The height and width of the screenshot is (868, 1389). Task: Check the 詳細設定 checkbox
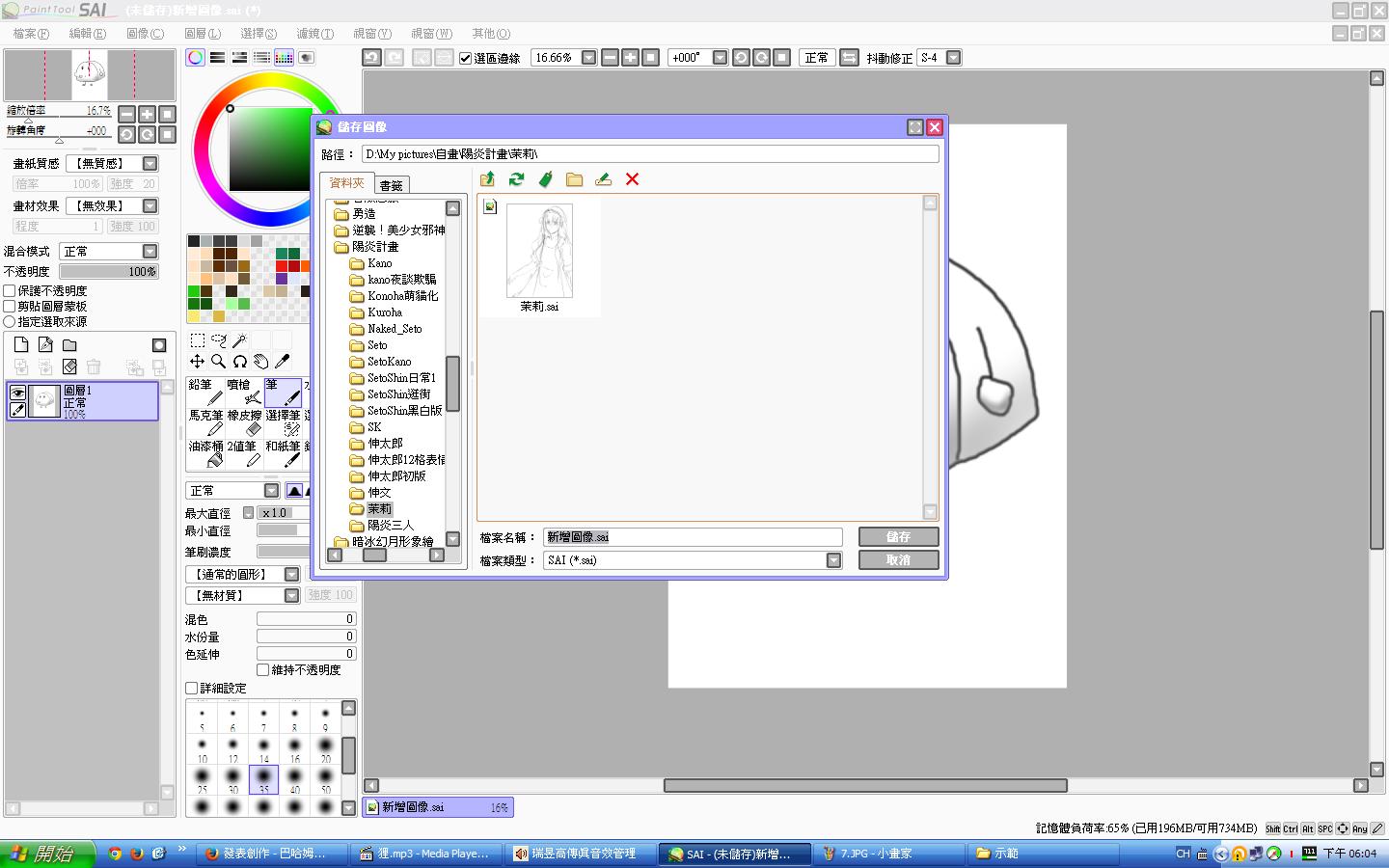(191, 688)
